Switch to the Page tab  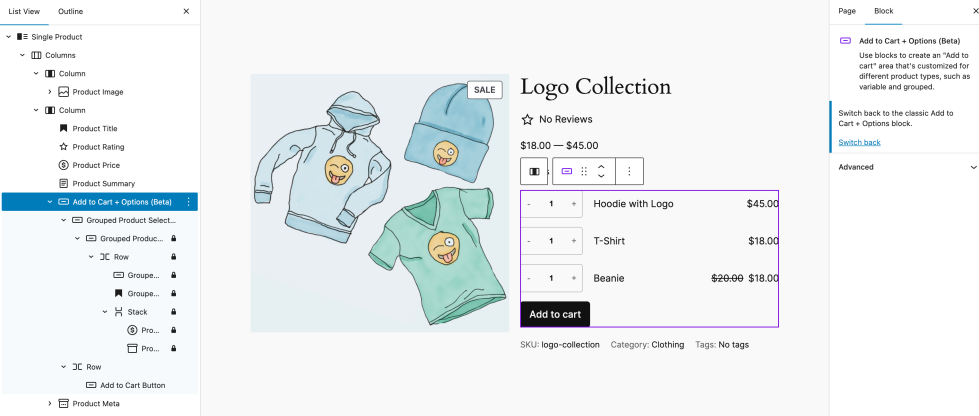[847, 11]
